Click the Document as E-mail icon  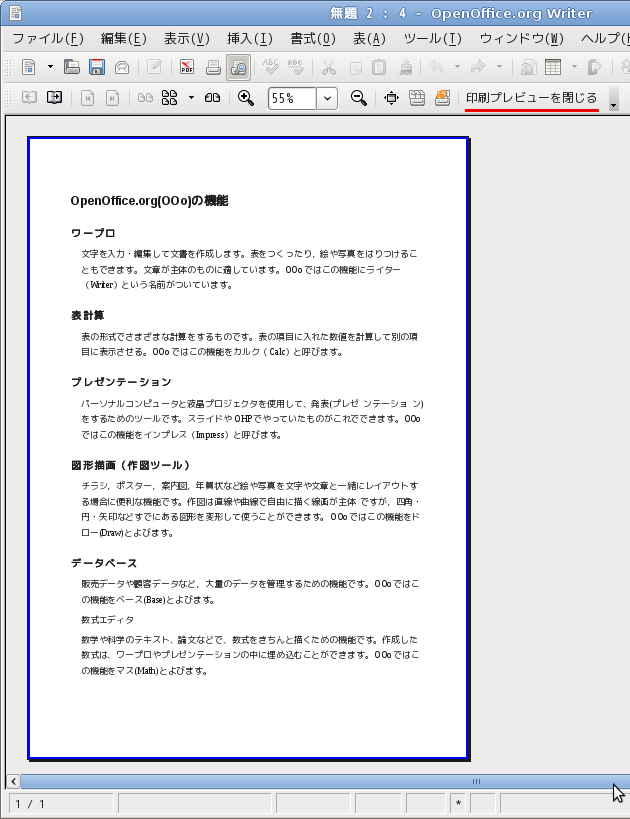(122, 67)
